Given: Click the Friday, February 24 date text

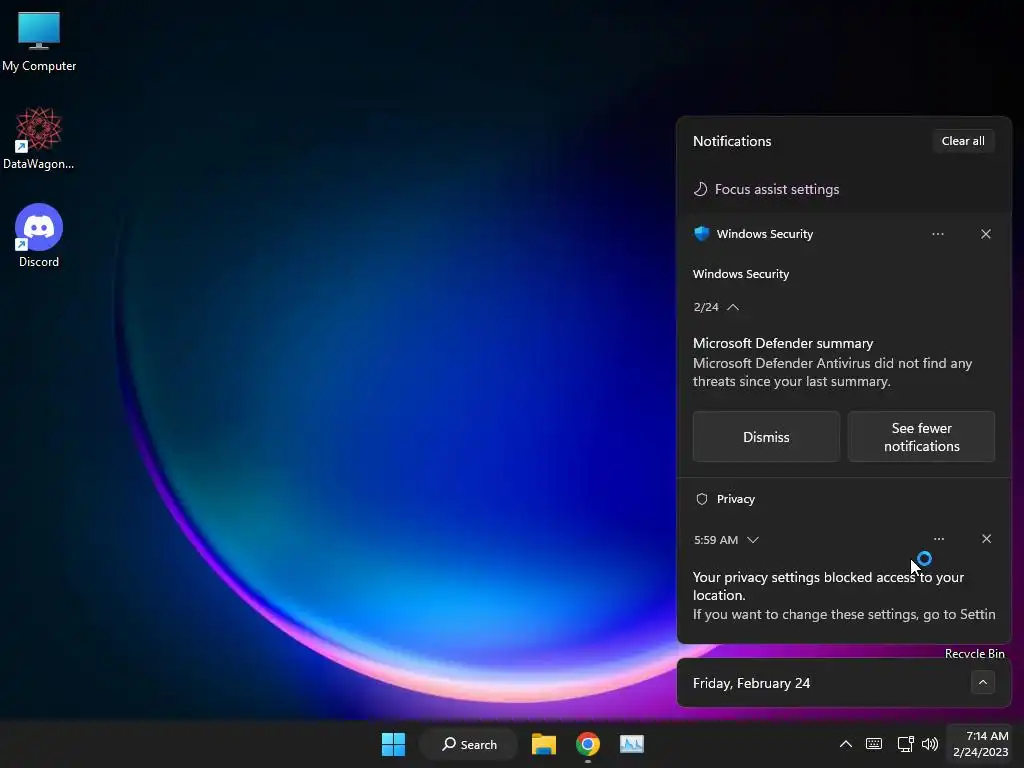Looking at the screenshot, I should pyautogui.click(x=751, y=683).
